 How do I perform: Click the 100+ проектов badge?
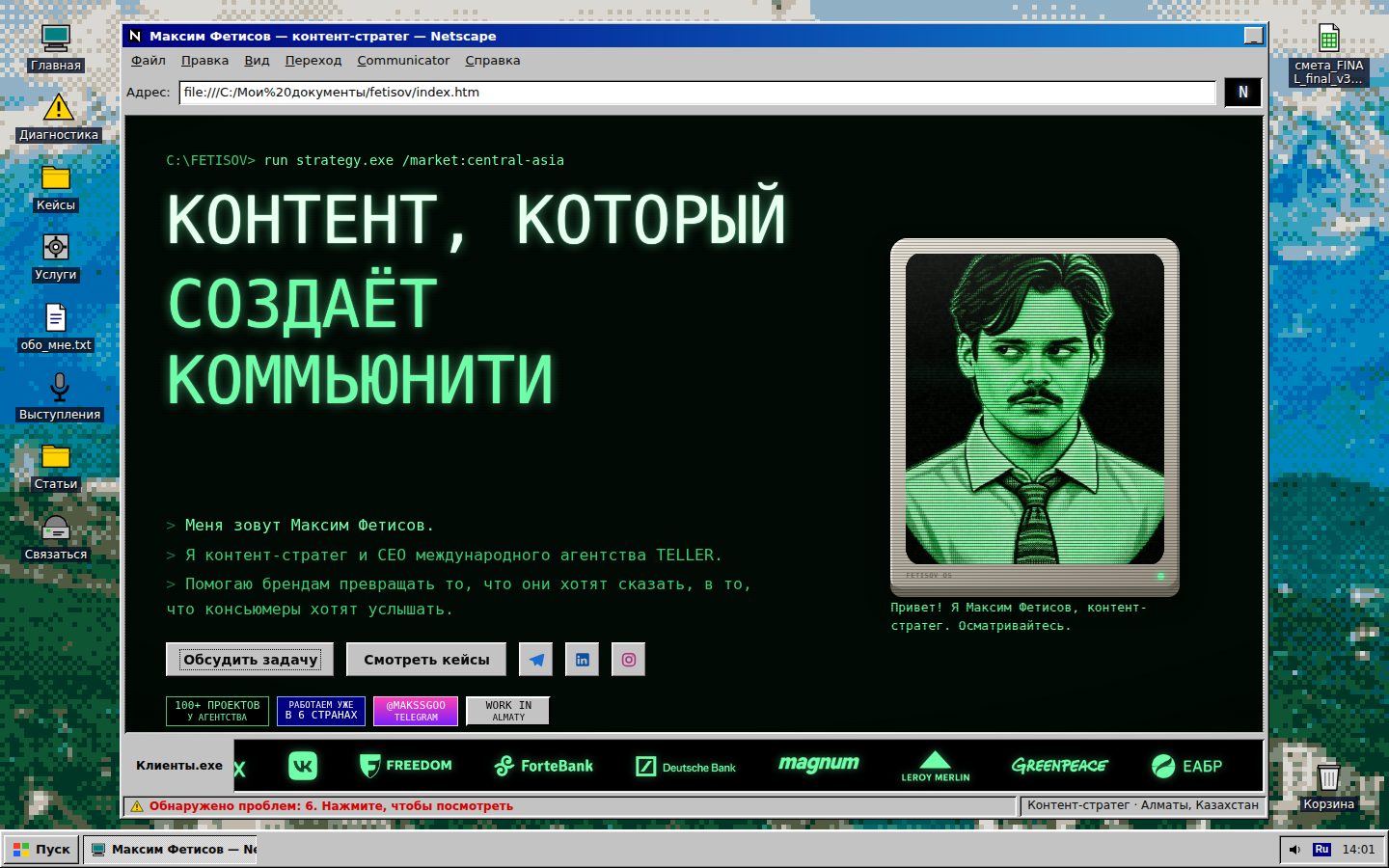pos(217,711)
